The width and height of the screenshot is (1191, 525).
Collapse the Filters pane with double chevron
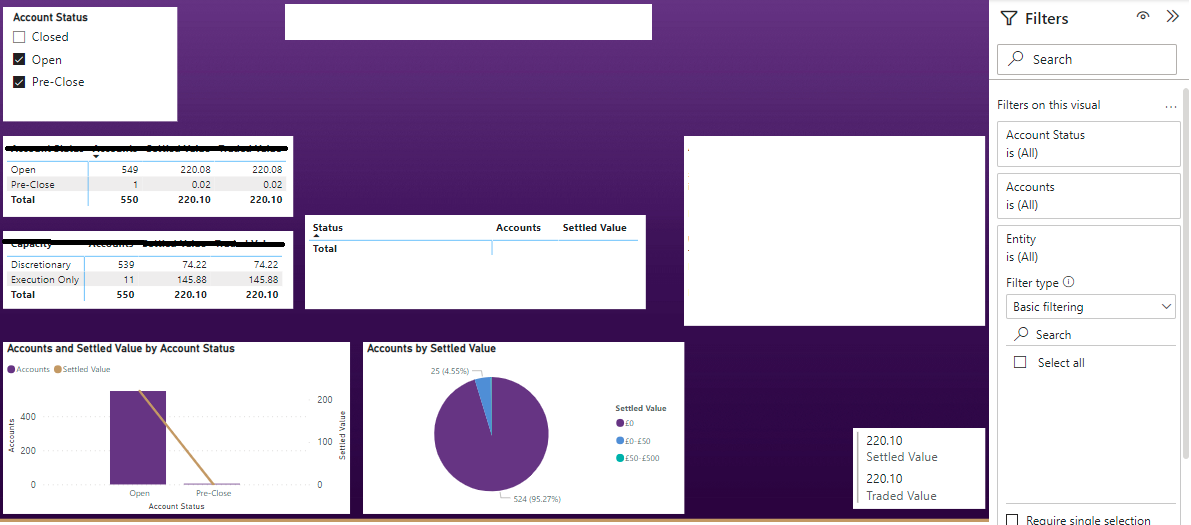[1172, 16]
